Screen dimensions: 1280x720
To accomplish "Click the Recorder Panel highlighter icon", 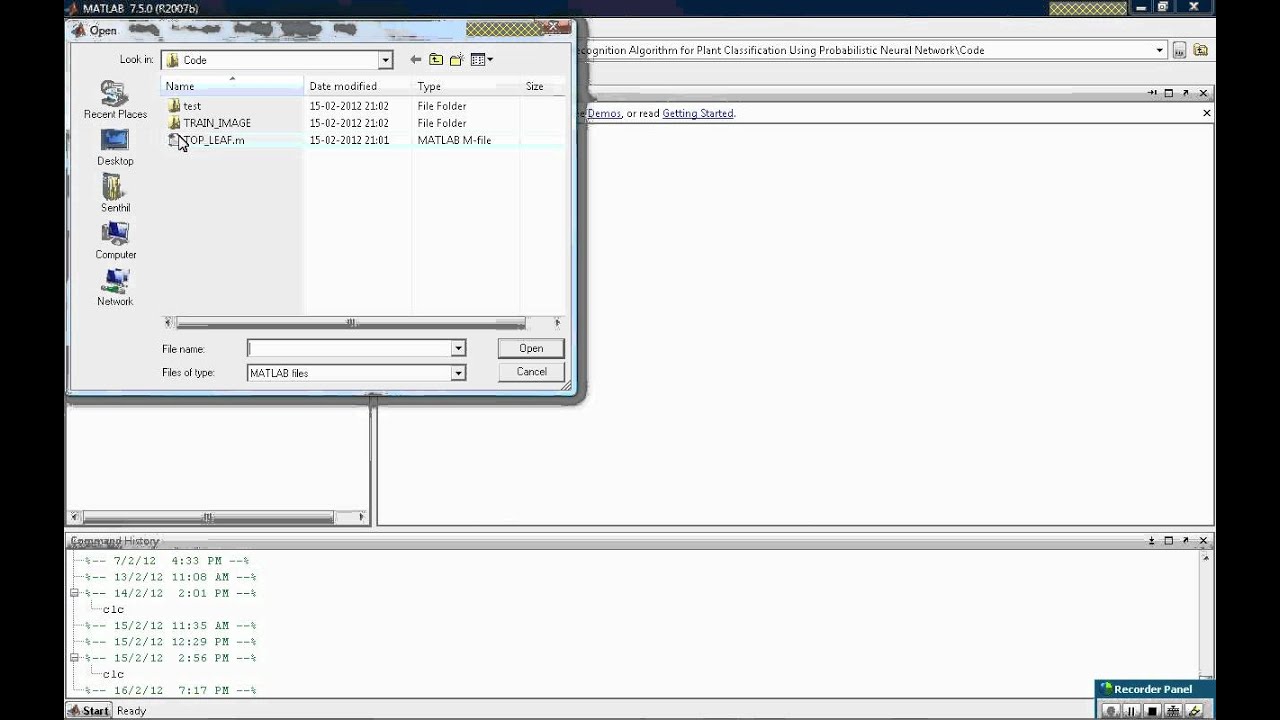I will point(1194,711).
